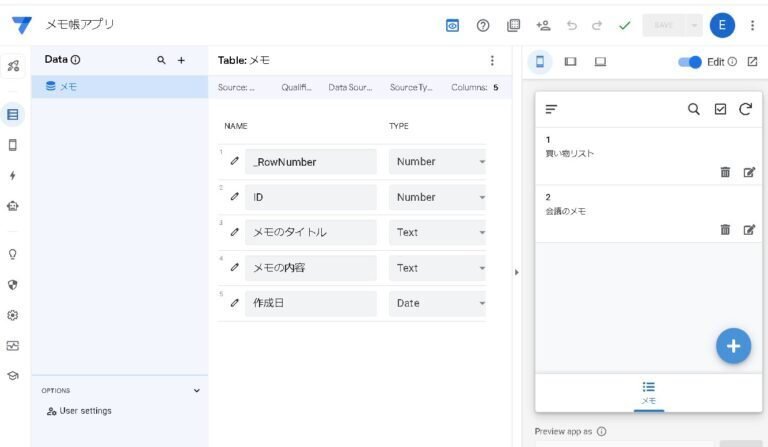Switch preview to tablet view
This screenshot has width=768, height=447.
570,62
